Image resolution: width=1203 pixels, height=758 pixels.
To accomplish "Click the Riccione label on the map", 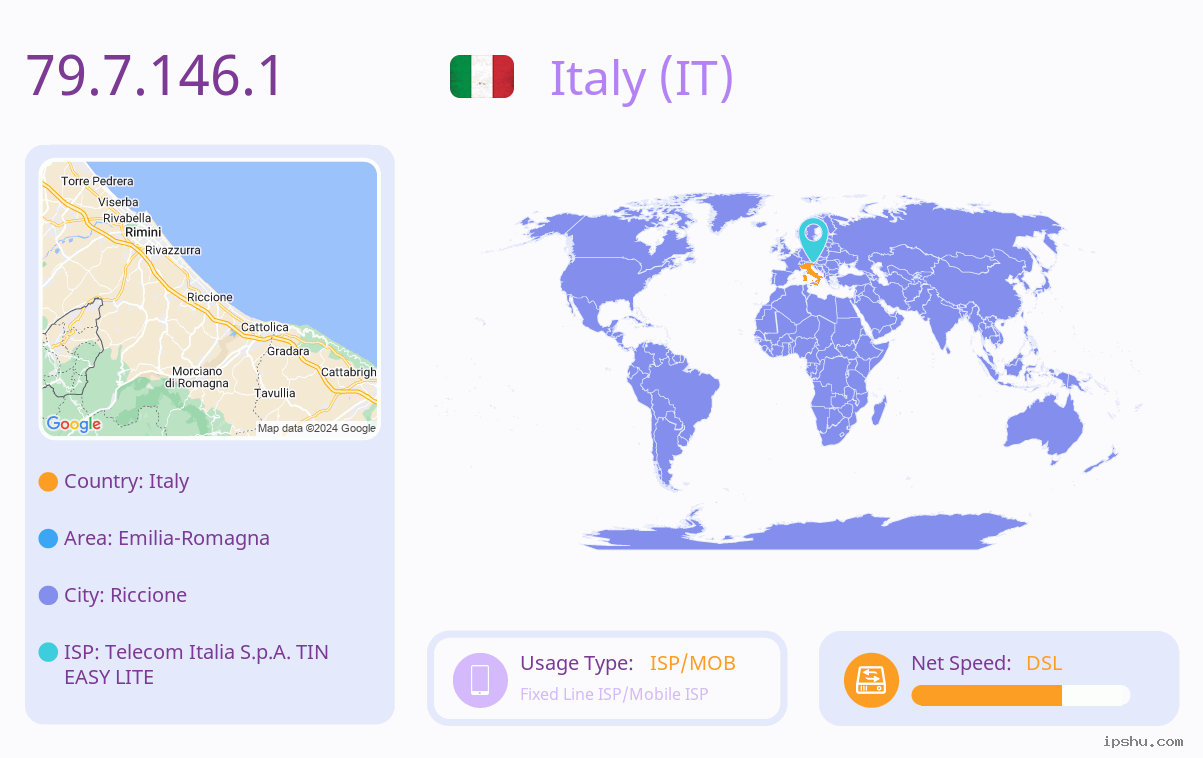I will click(x=210, y=297).
